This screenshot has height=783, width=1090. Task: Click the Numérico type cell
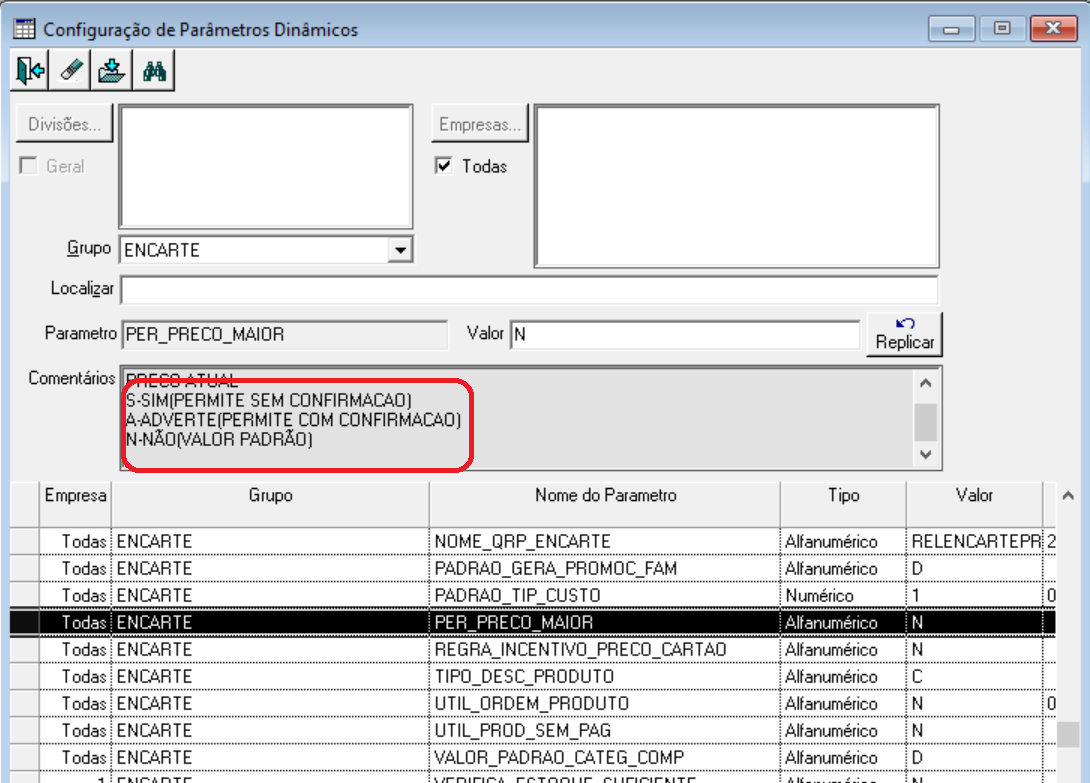(843, 595)
